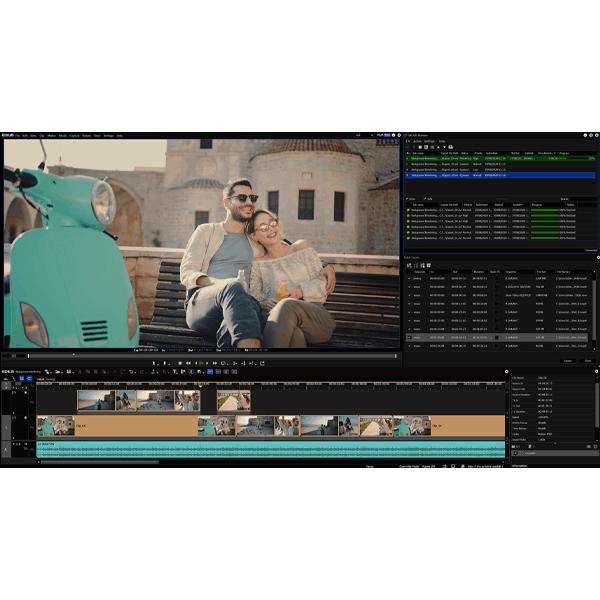Start playback with the green Play button
Image resolution: width=600 pixels, height=600 pixels.
click(201, 363)
